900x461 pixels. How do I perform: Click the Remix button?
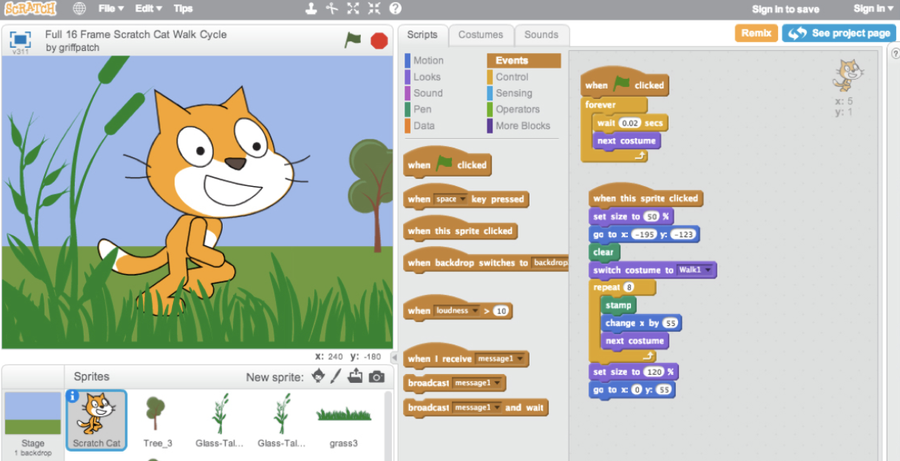coord(755,33)
